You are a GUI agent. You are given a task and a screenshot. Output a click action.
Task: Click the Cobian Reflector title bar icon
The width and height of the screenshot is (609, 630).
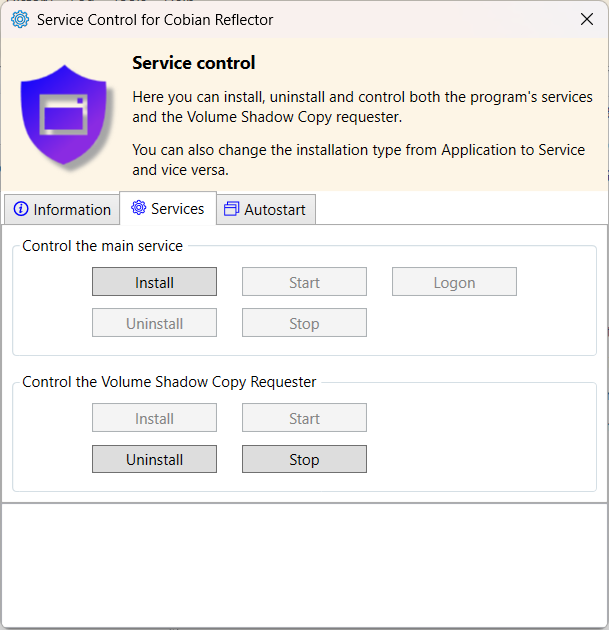[x=20, y=20]
